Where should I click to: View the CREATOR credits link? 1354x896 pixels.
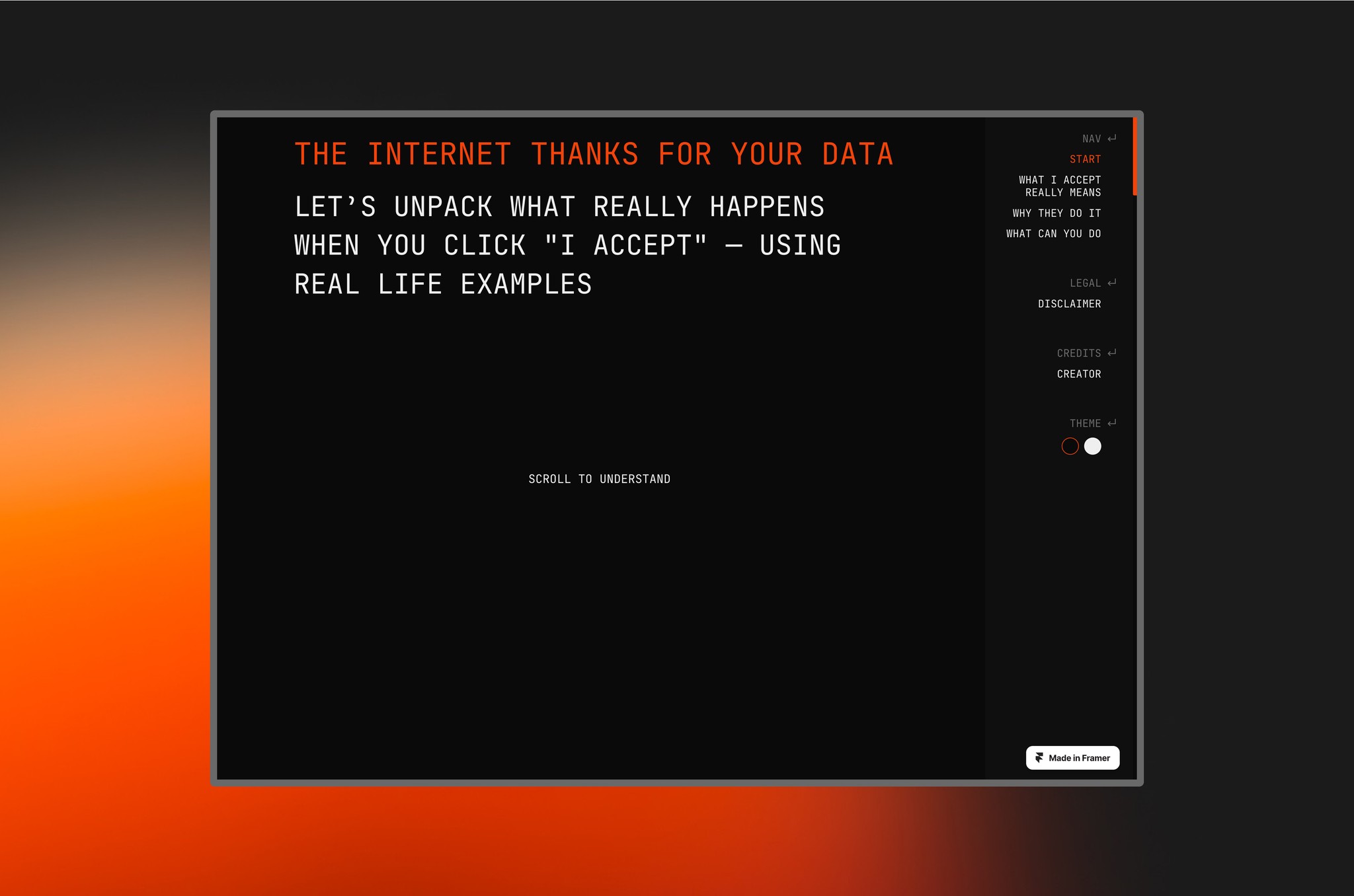(1079, 374)
